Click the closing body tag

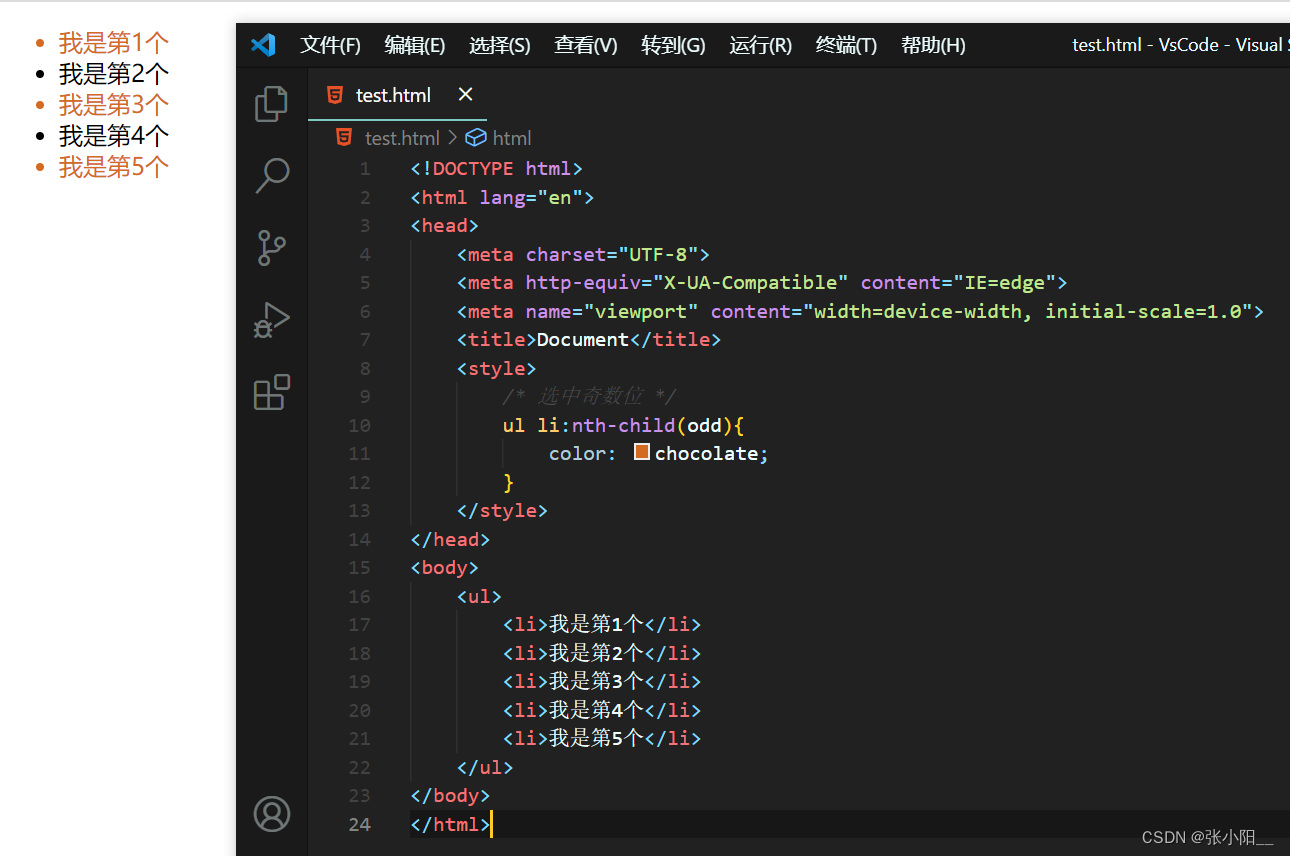pyautogui.click(x=450, y=796)
